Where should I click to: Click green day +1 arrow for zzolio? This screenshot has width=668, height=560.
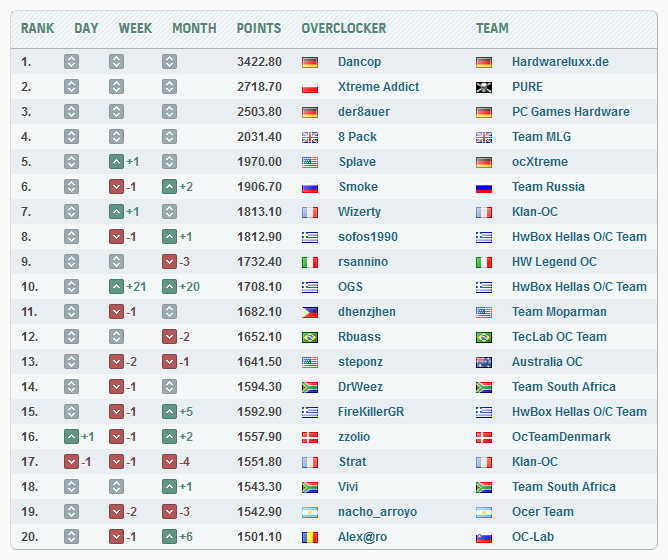(71, 437)
